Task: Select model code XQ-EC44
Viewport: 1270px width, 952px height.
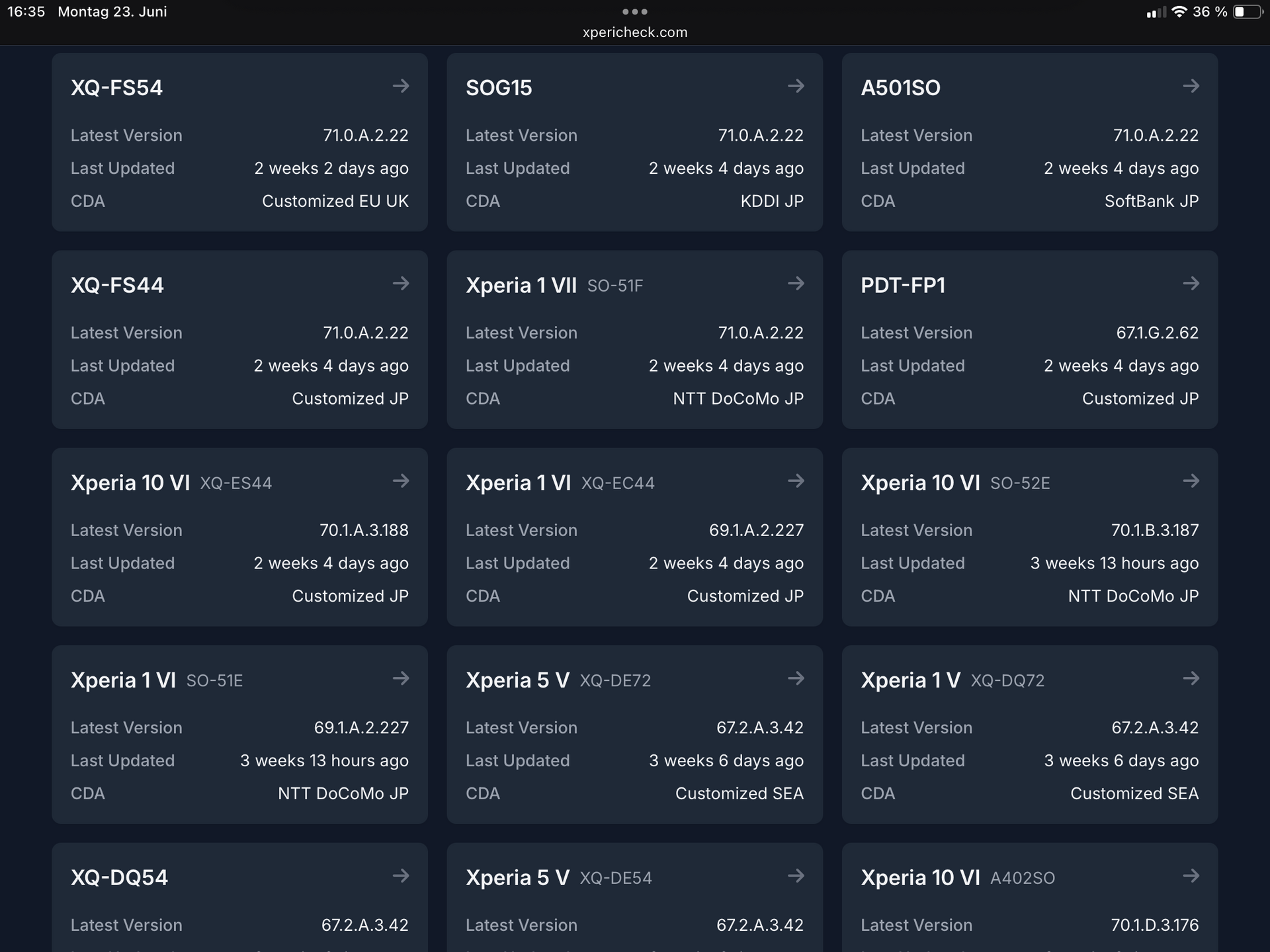Action: 618,484
